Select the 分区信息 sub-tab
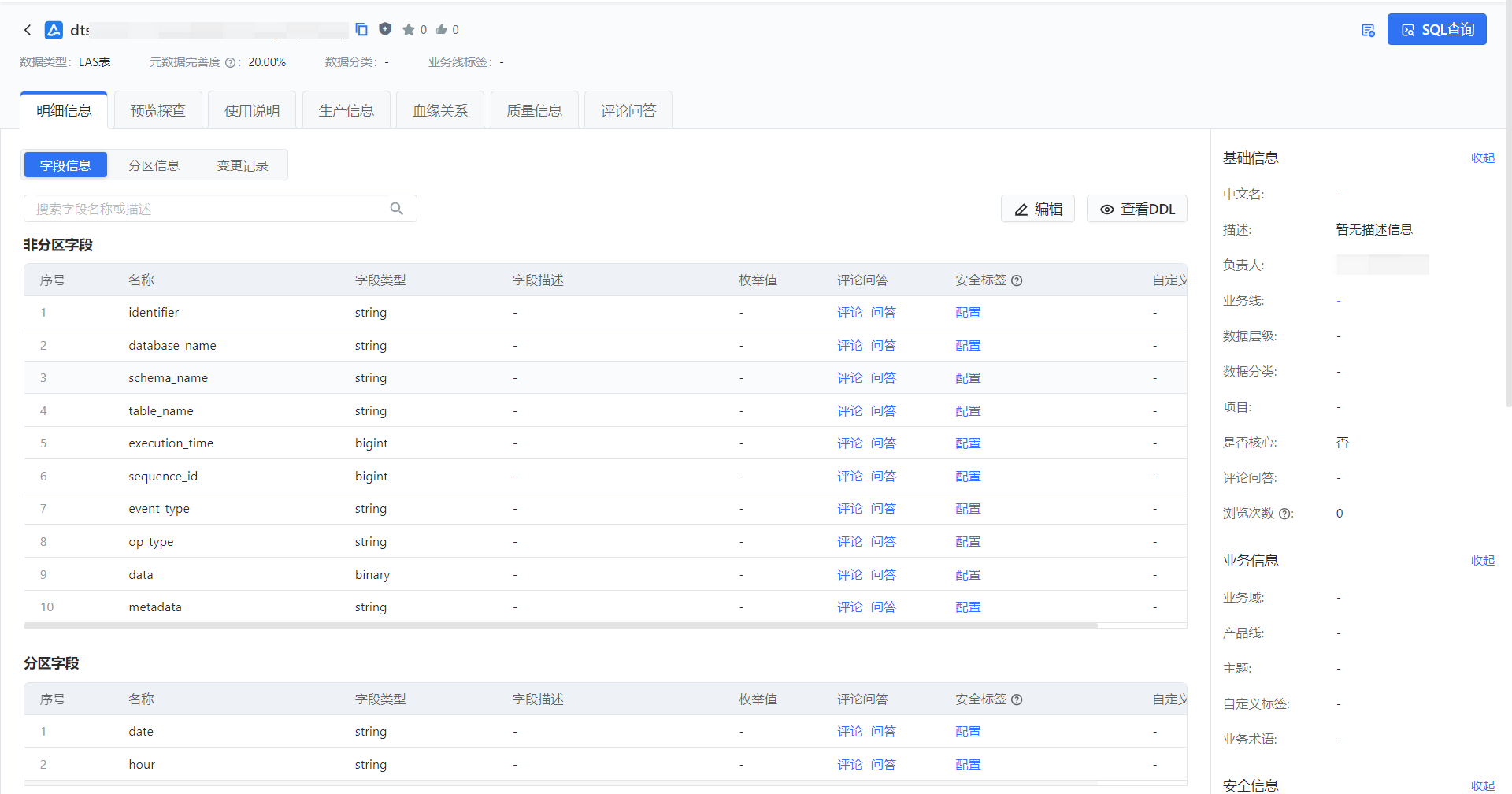Screen dimensions: 1512x794 pos(154,165)
